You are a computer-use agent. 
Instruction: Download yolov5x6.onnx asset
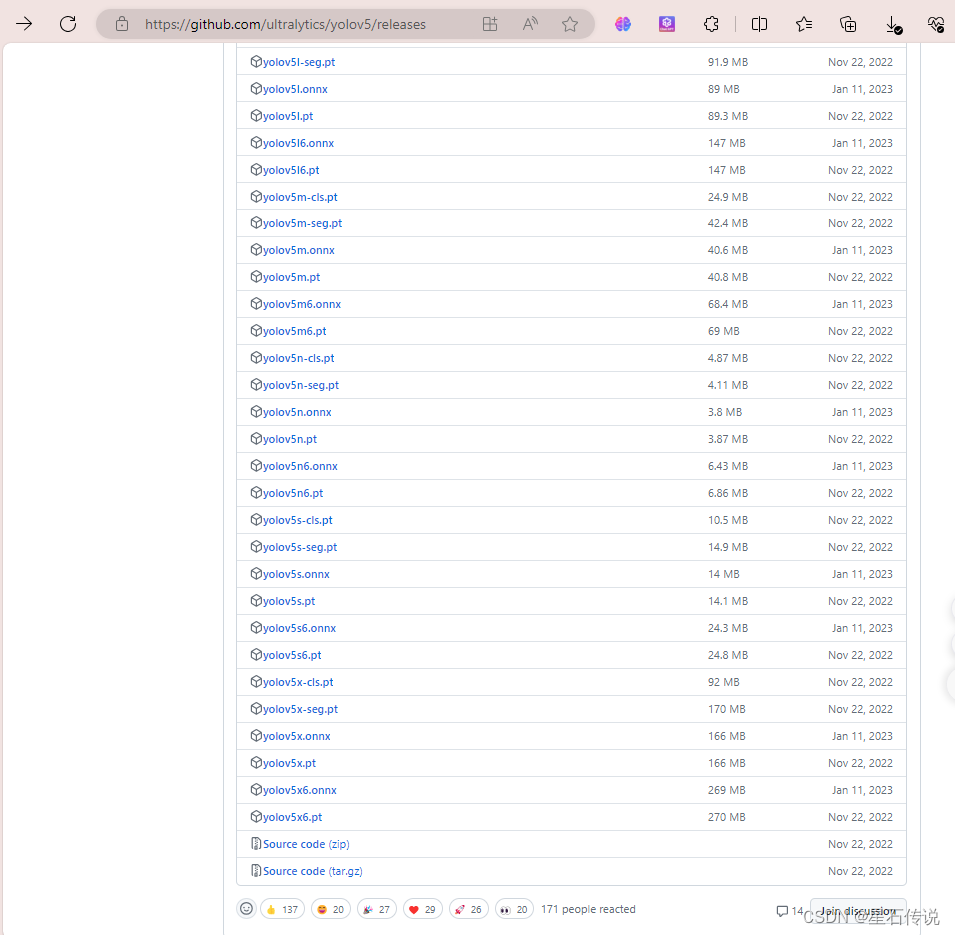300,790
